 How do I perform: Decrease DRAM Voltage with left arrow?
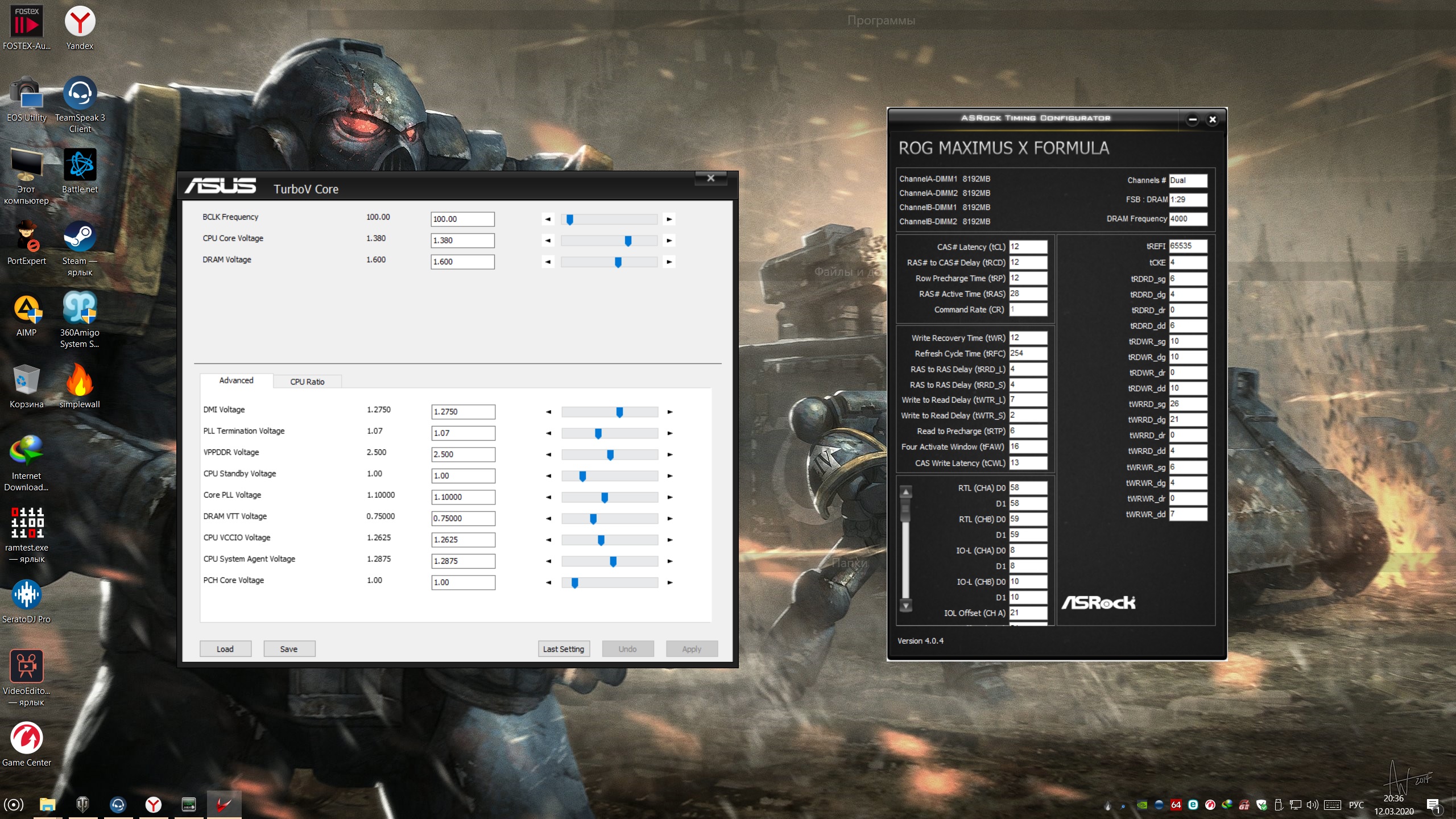pos(548,262)
